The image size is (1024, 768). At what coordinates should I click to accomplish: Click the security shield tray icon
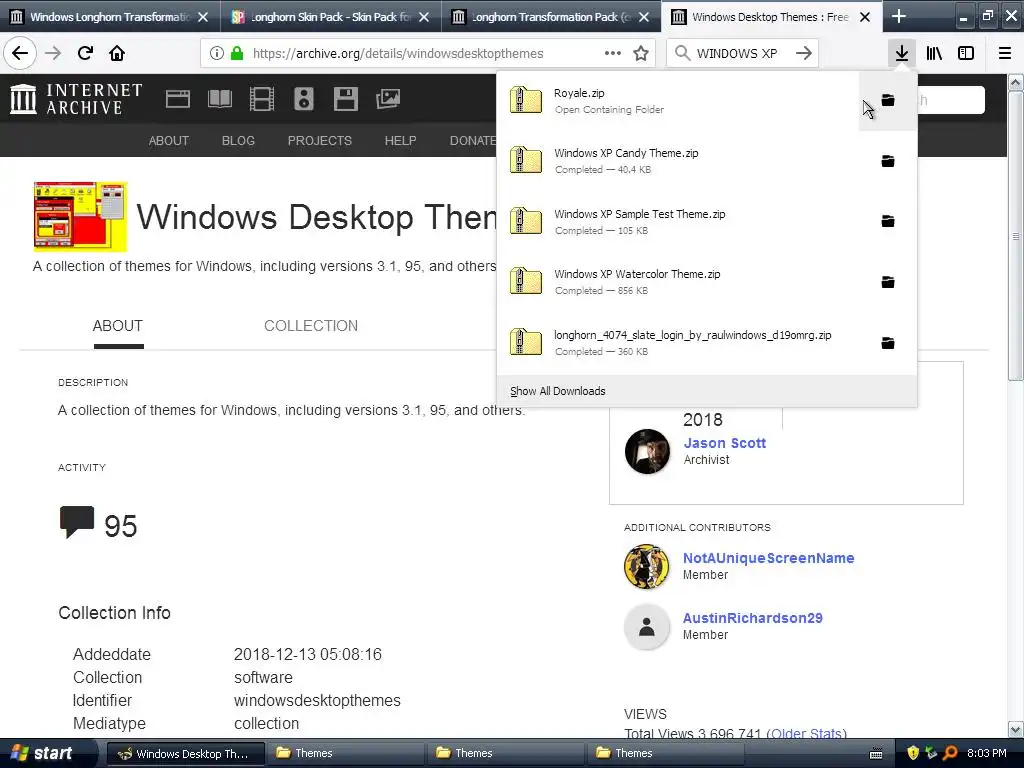pos(912,753)
